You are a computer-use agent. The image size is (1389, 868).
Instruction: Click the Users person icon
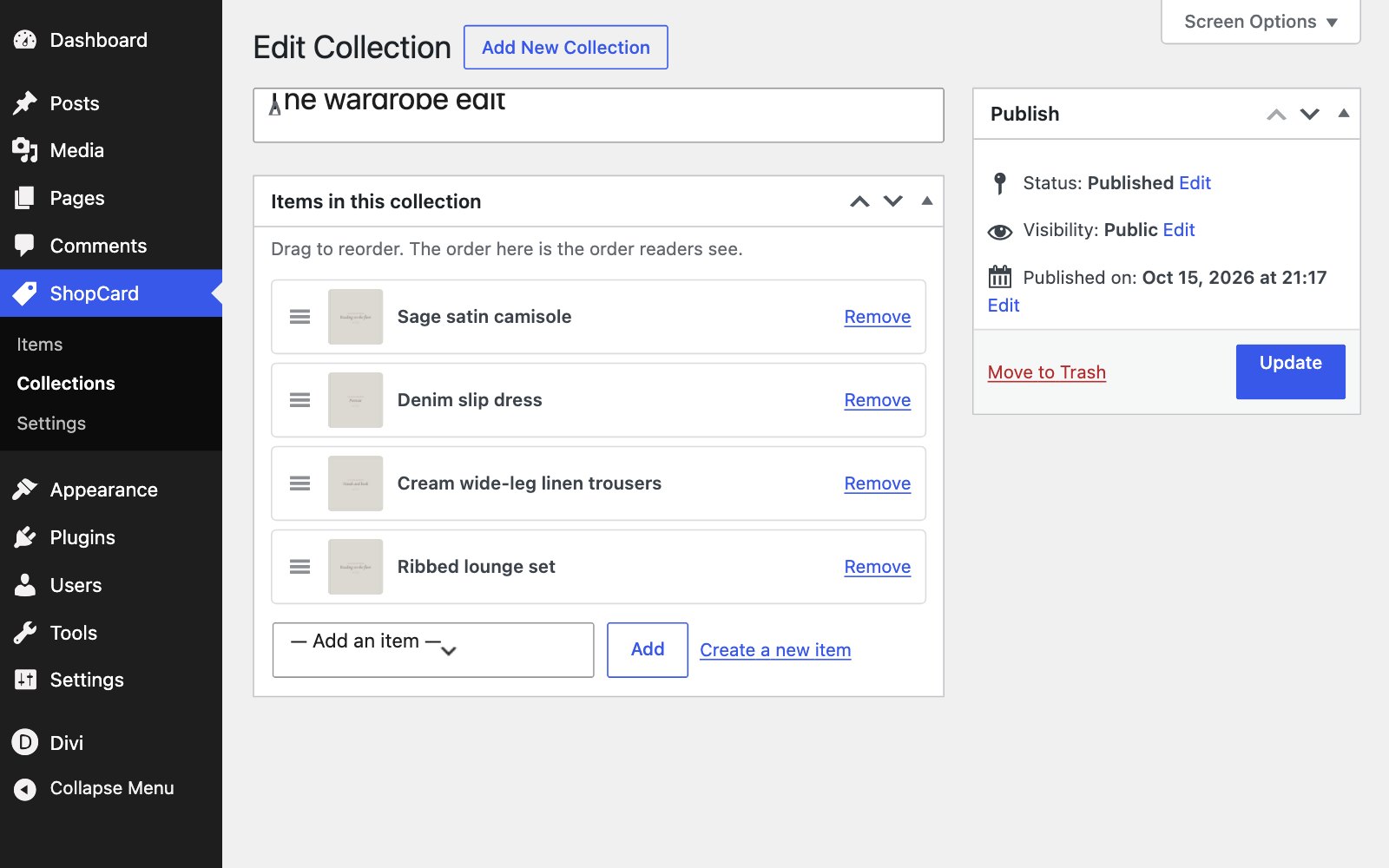[25, 585]
